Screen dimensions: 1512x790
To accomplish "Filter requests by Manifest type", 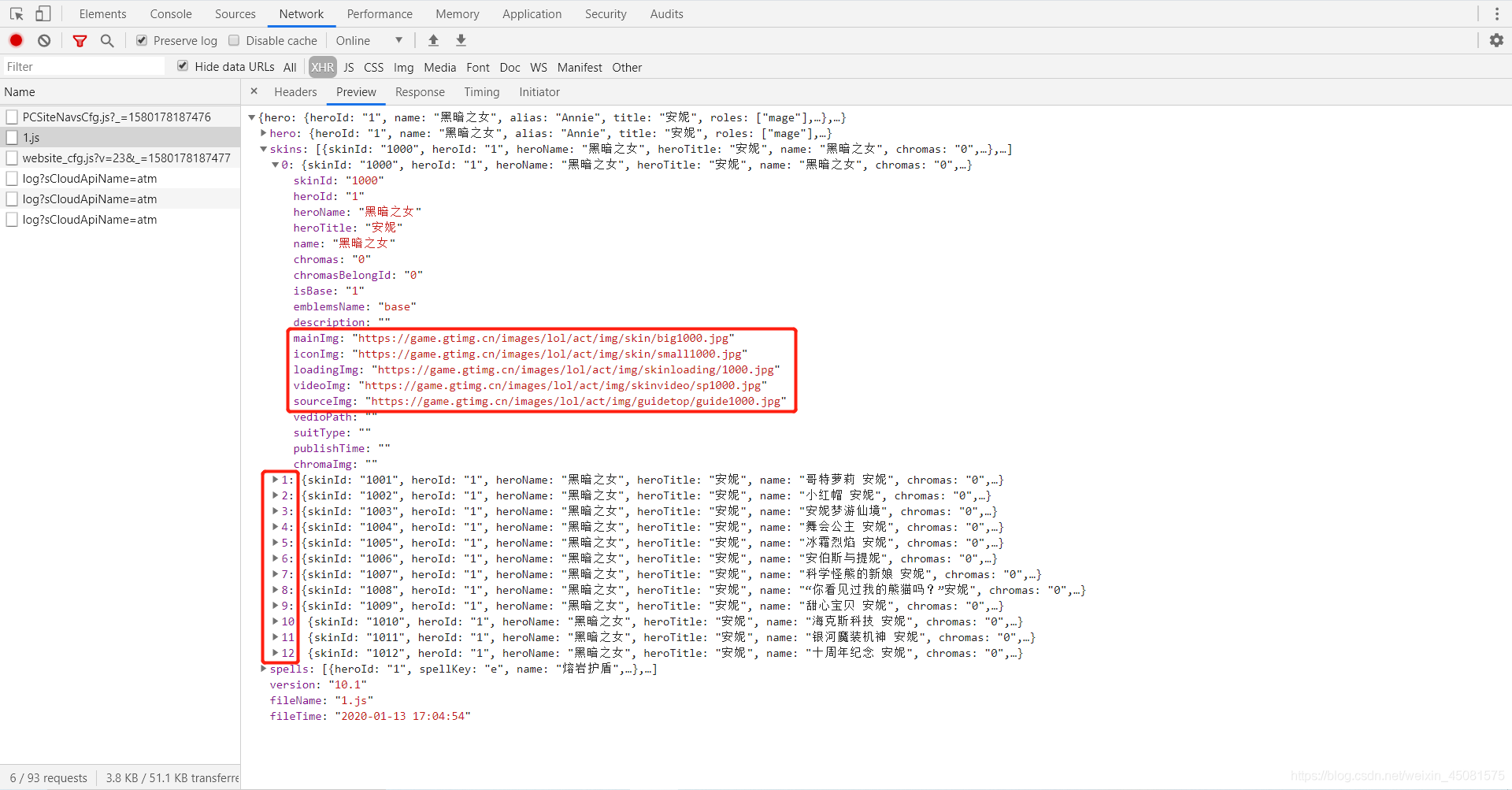I will (580, 67).
